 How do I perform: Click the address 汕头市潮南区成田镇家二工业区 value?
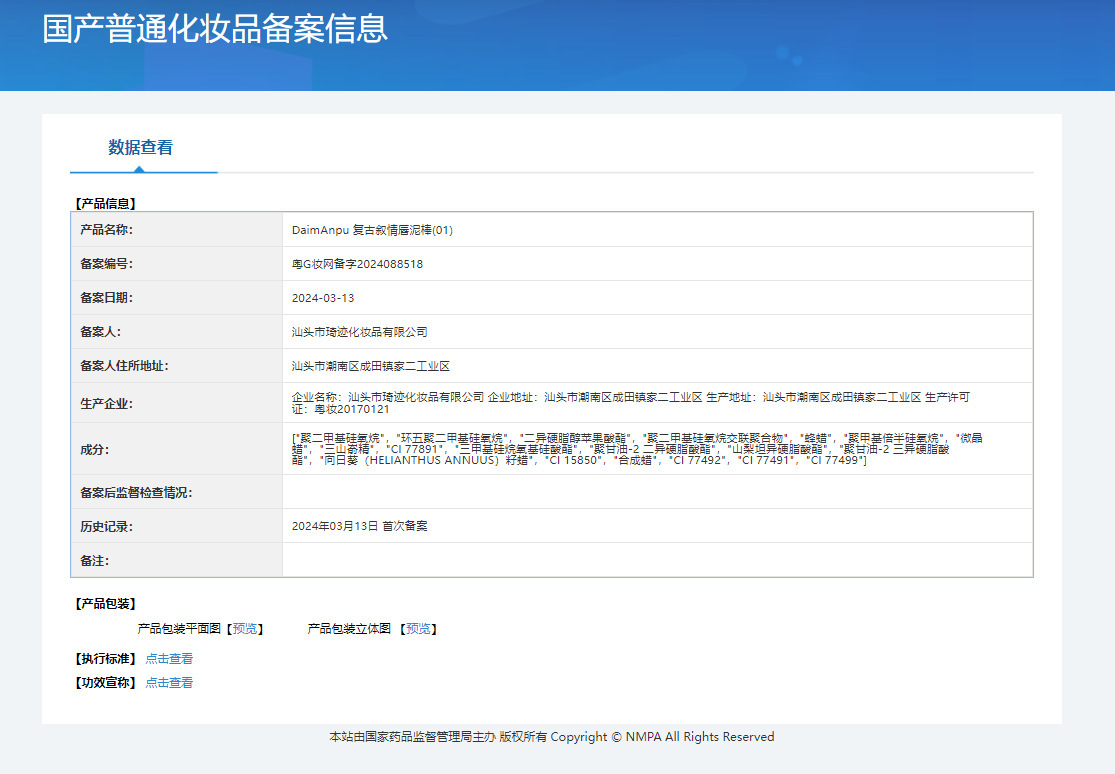370,366
